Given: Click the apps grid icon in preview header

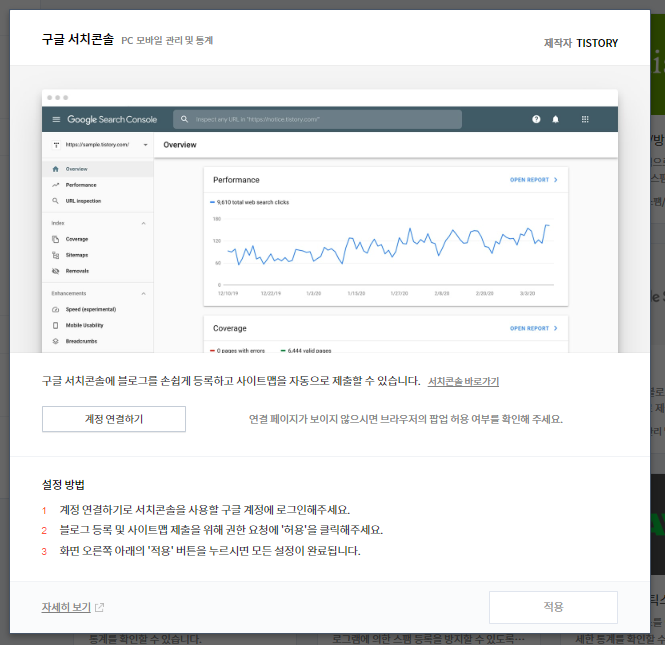Looking at the screenshot, I should point(585,119).
